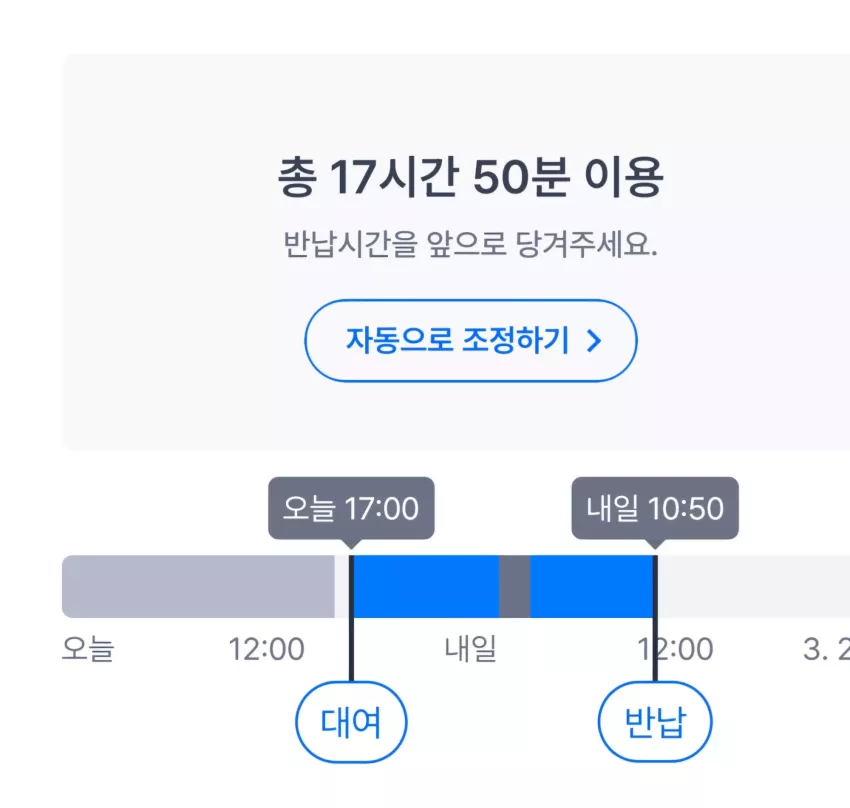Click the 오늘 17:00 tooltip label
The width and height of the screenshot is (850, 808).
tap(351, 508)
